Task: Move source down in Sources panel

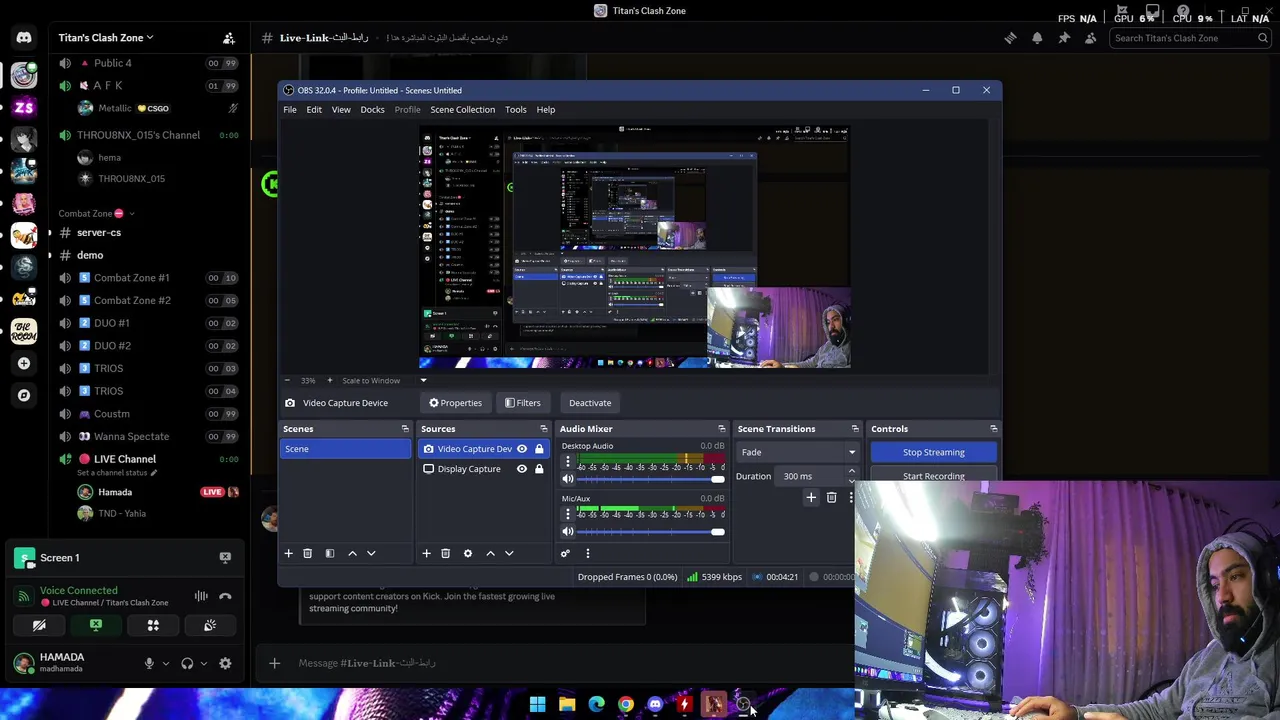Action: tap(509, 553)
